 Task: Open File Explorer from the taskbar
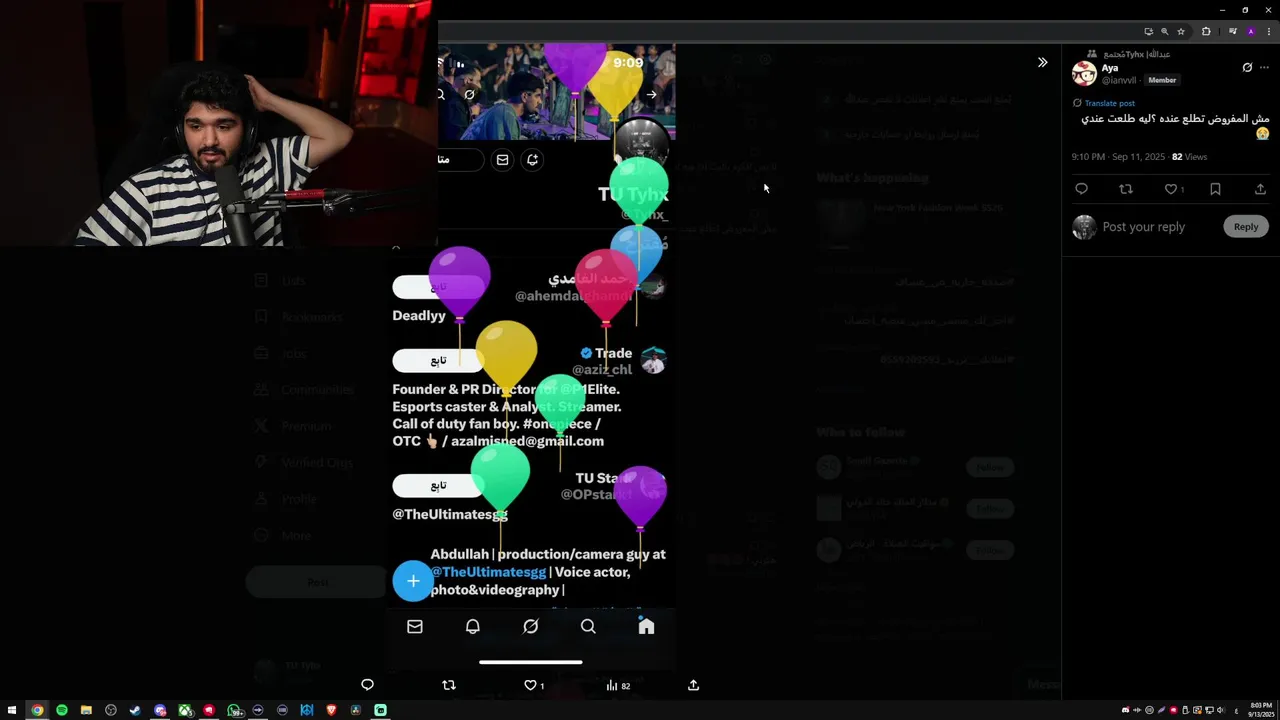(86, 710)
